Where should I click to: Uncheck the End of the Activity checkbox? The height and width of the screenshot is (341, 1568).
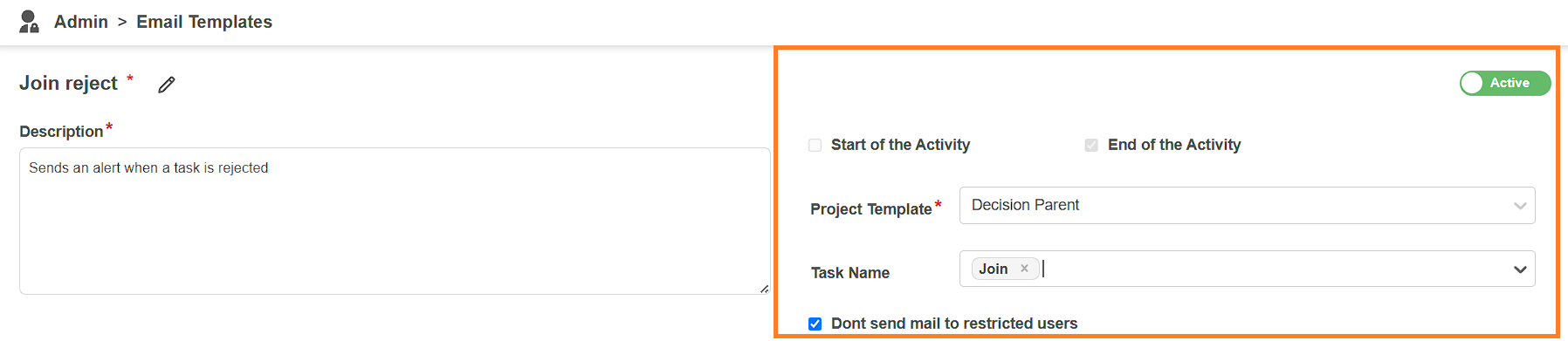pyautogui.click(x=1091, y=146)
